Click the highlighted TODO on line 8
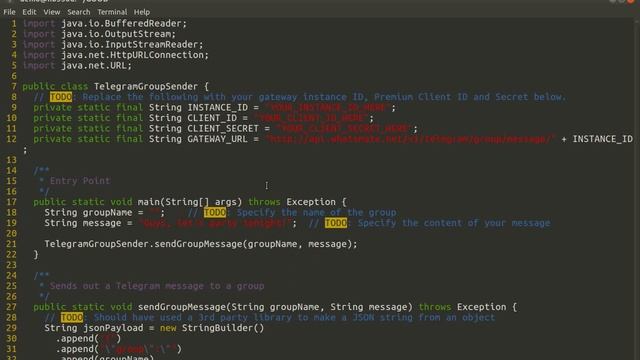Image resolution: width=640 pixels, height=360 pixels. [x=61, y=97]
